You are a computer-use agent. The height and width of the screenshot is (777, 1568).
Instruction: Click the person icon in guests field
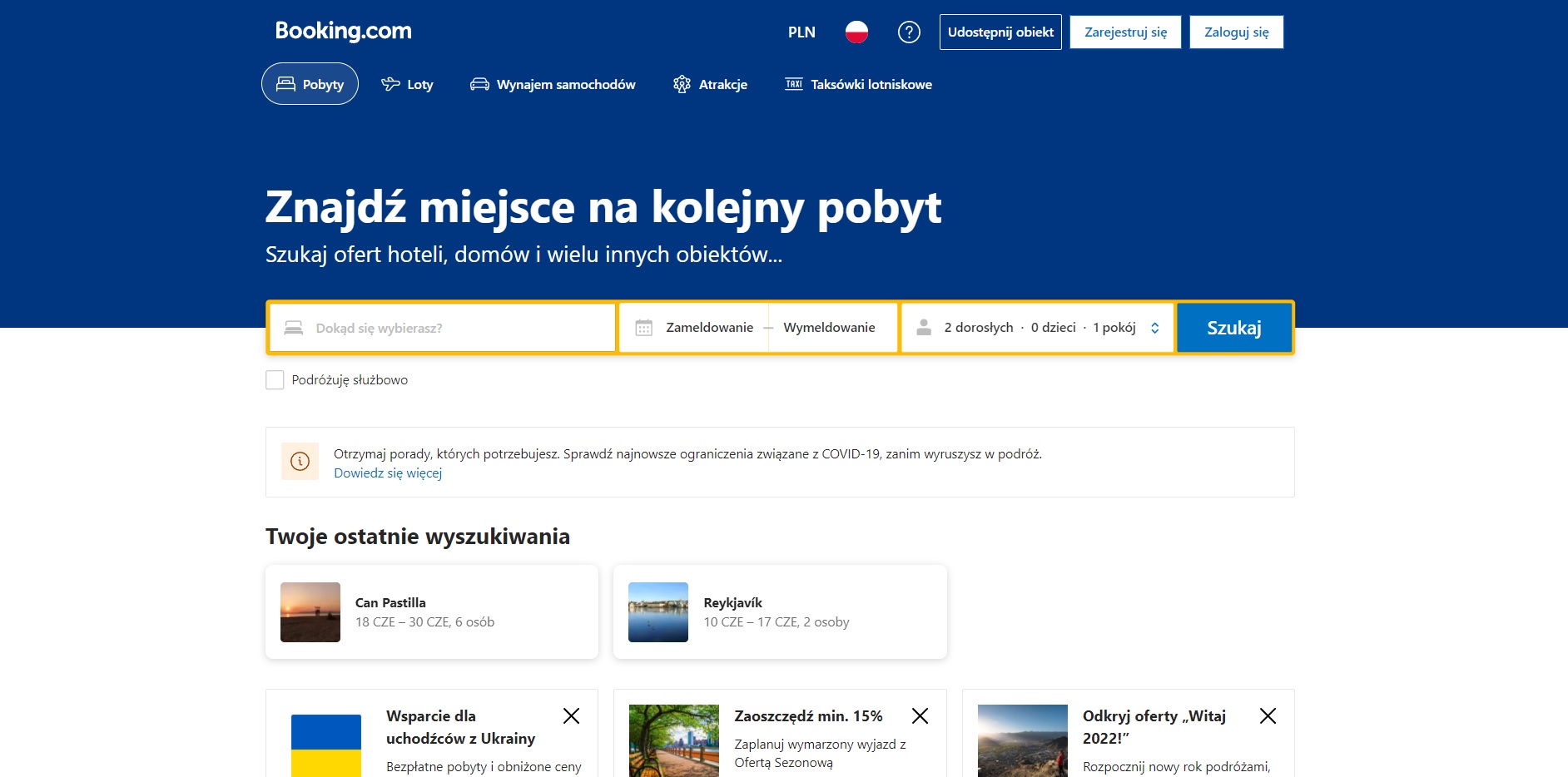[x=924, y=328]
